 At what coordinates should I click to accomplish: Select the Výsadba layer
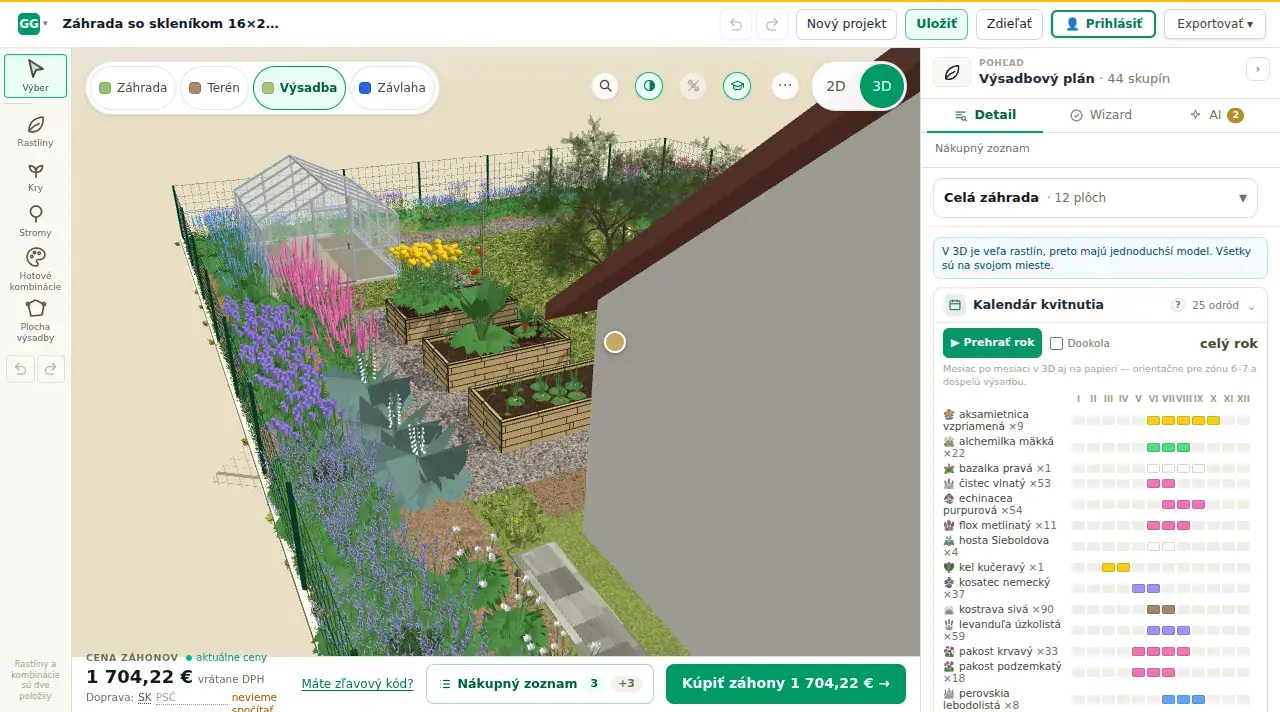pyautogui.click(x=300, y=87)
